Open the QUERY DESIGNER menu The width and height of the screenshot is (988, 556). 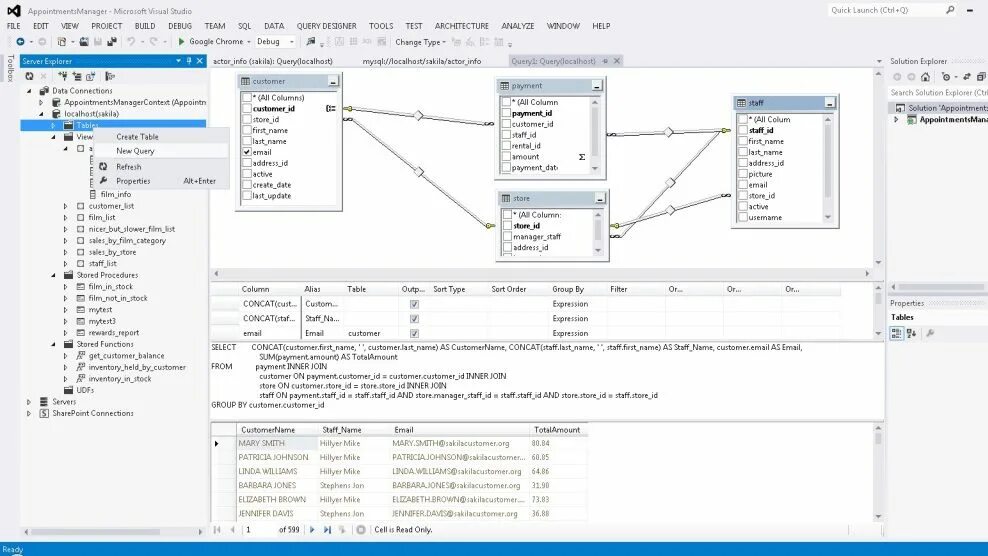326,26
